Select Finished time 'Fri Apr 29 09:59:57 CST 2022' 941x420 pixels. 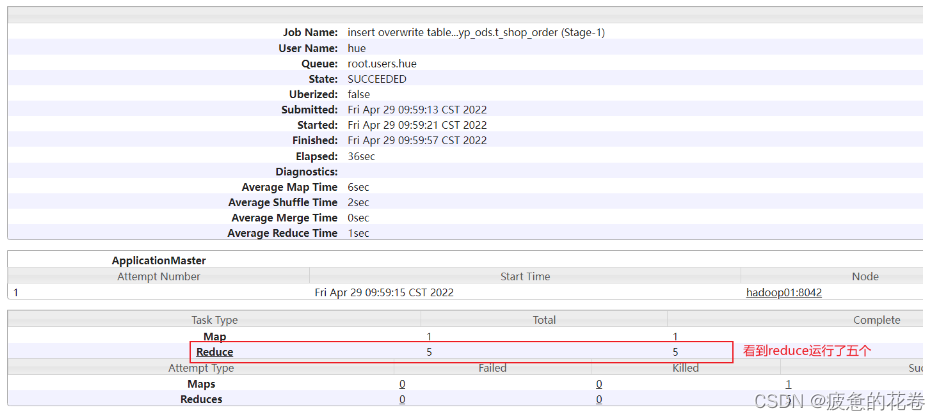[x=417, y=140]
